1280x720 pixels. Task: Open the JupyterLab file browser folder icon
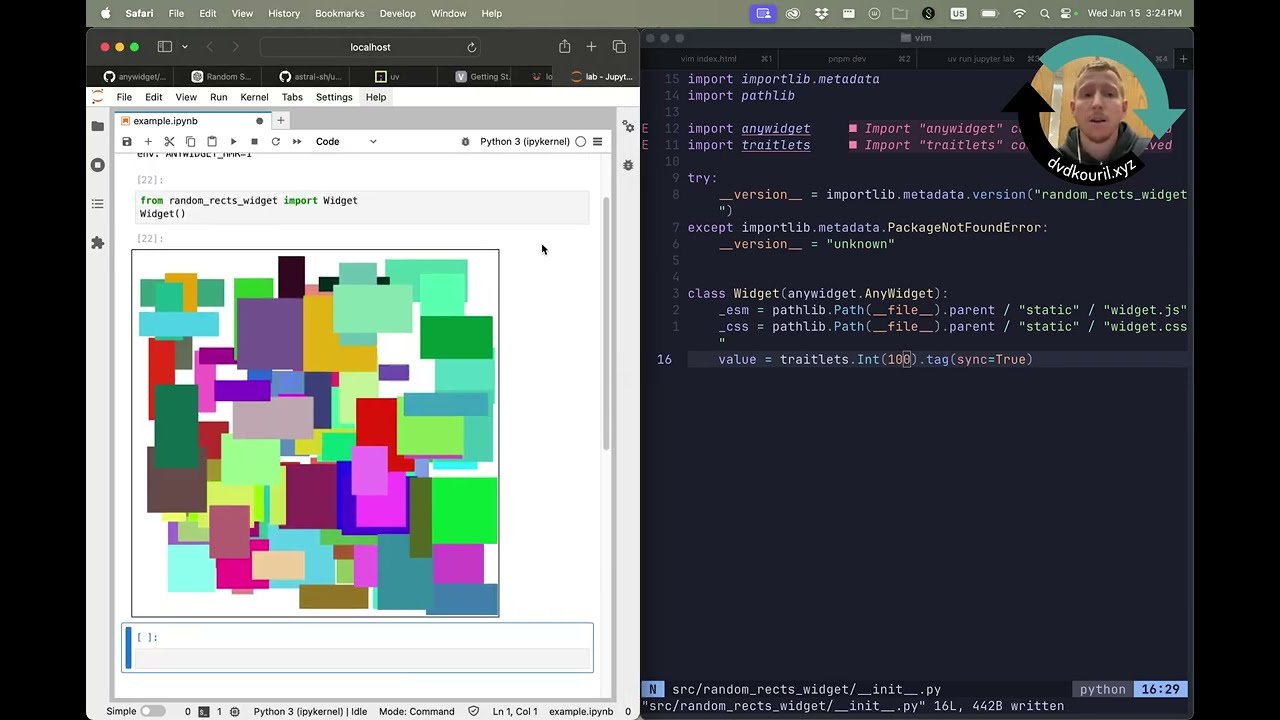click(97, 126)
